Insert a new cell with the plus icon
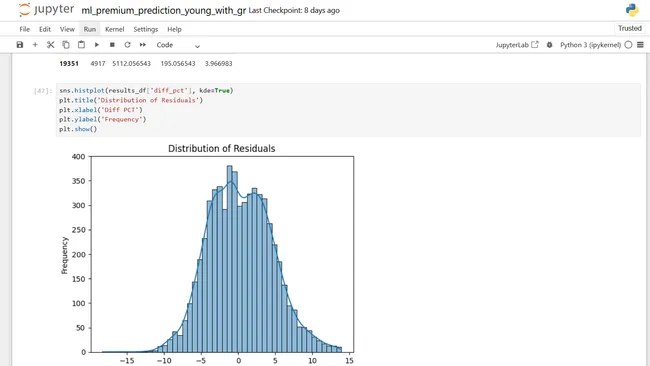This screenshot has width=650, height=366. point(35,45)
